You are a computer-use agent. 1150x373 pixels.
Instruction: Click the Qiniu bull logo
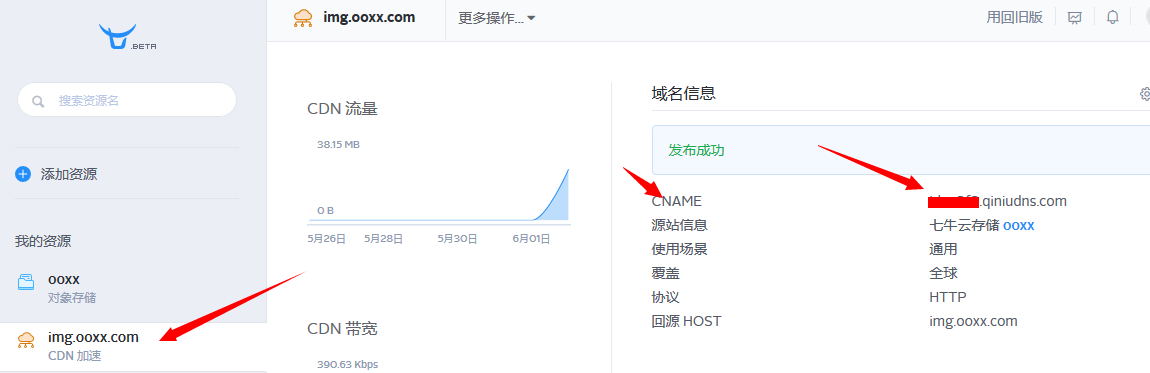point(118,36)
